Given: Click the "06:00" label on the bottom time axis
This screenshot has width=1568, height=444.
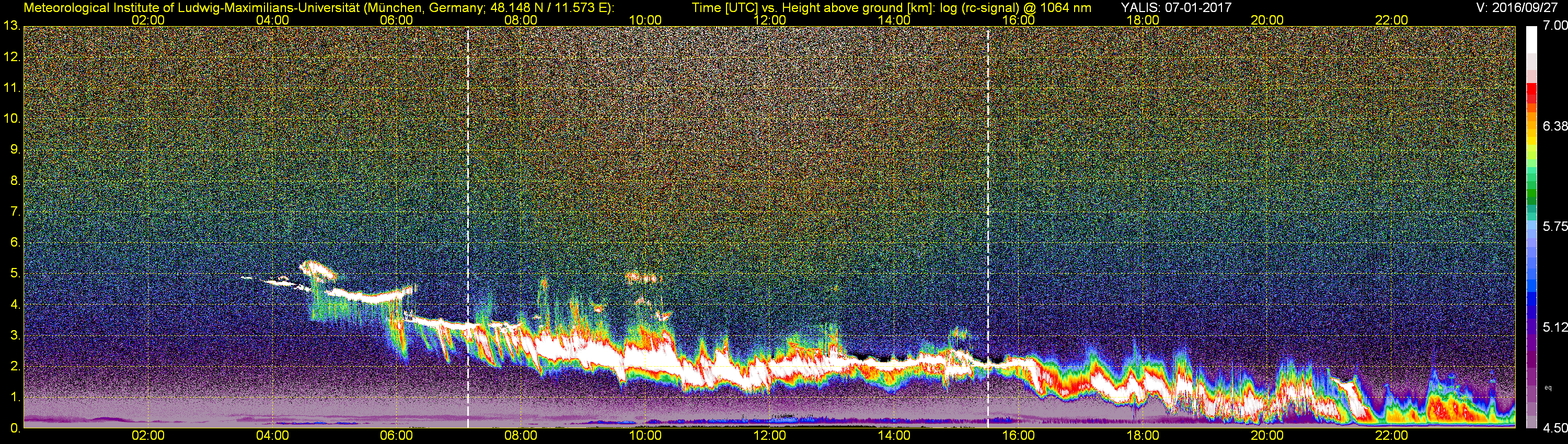Looking at the screenshot, I should pos(396,436).
